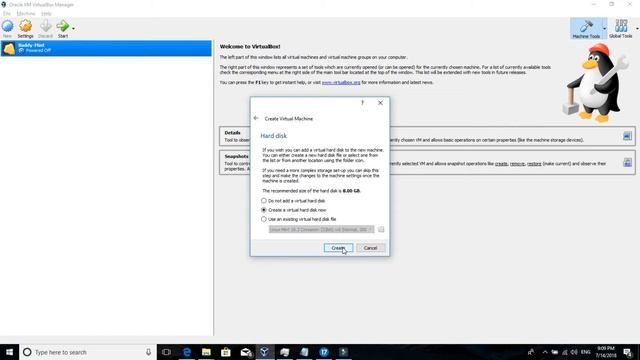Follow the www.virtualbox.org link
Screen dimensions: 640x360
(341, 82)
